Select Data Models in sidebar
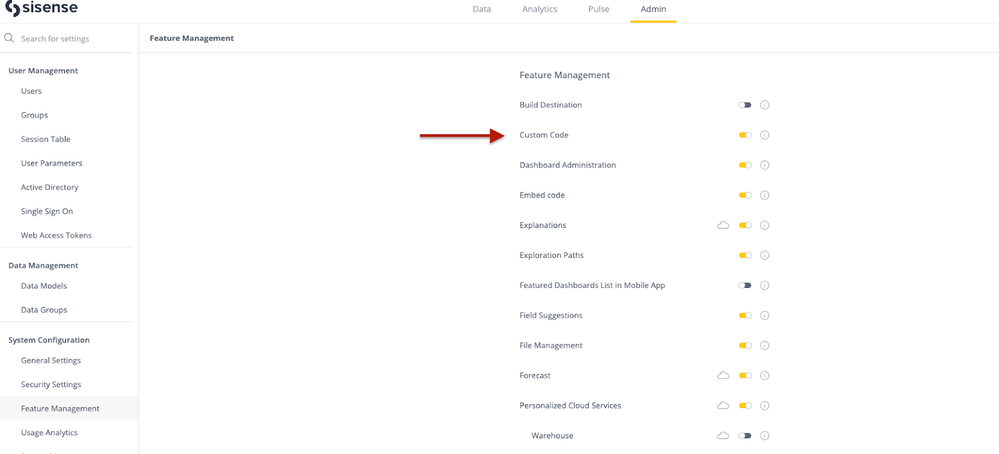This screenshot has width=999, height=454. (44, 286)
